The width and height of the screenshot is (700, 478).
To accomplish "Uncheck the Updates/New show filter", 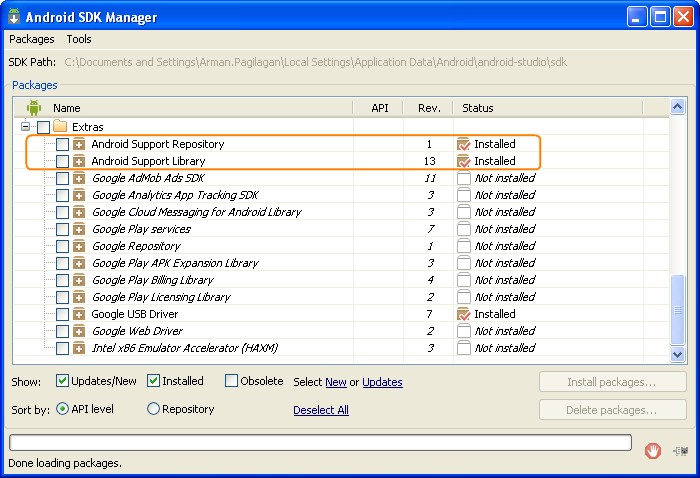I will (x=62, y=381).
